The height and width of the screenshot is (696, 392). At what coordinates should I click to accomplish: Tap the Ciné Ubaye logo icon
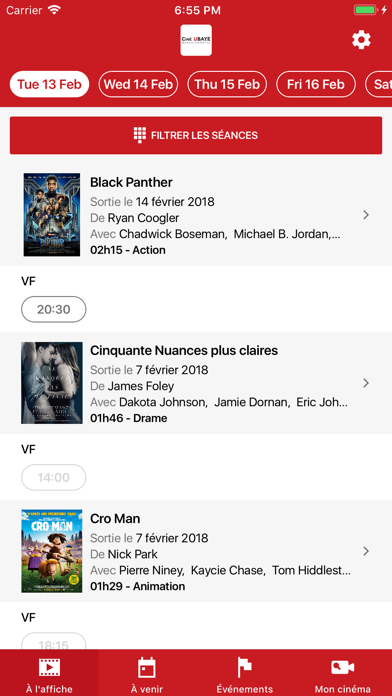click(196, 40)
